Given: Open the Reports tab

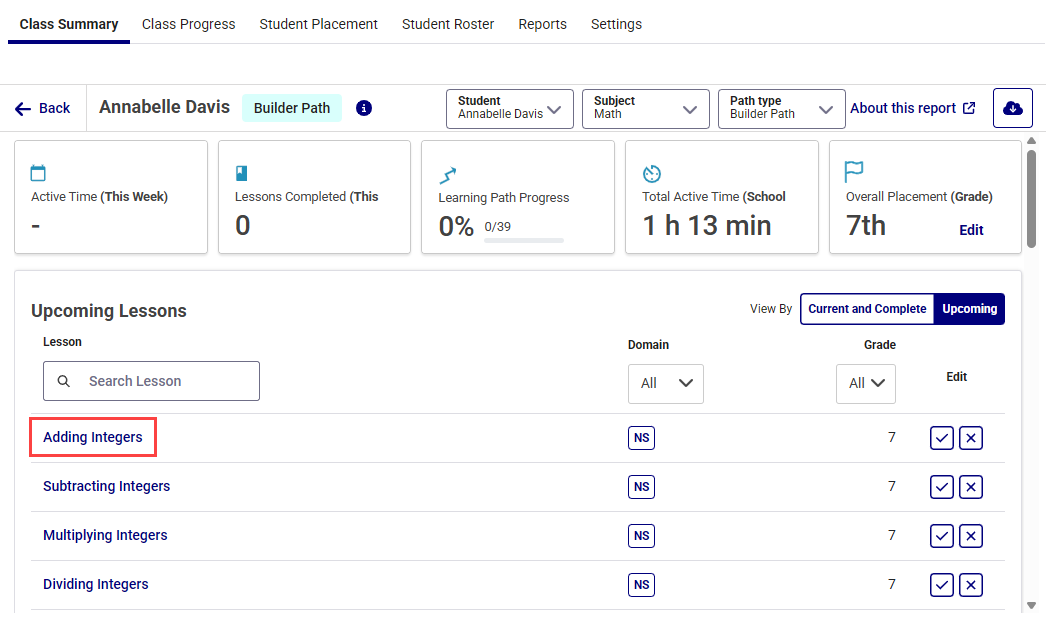Looking at the screenshot, I should click(542, 25).
